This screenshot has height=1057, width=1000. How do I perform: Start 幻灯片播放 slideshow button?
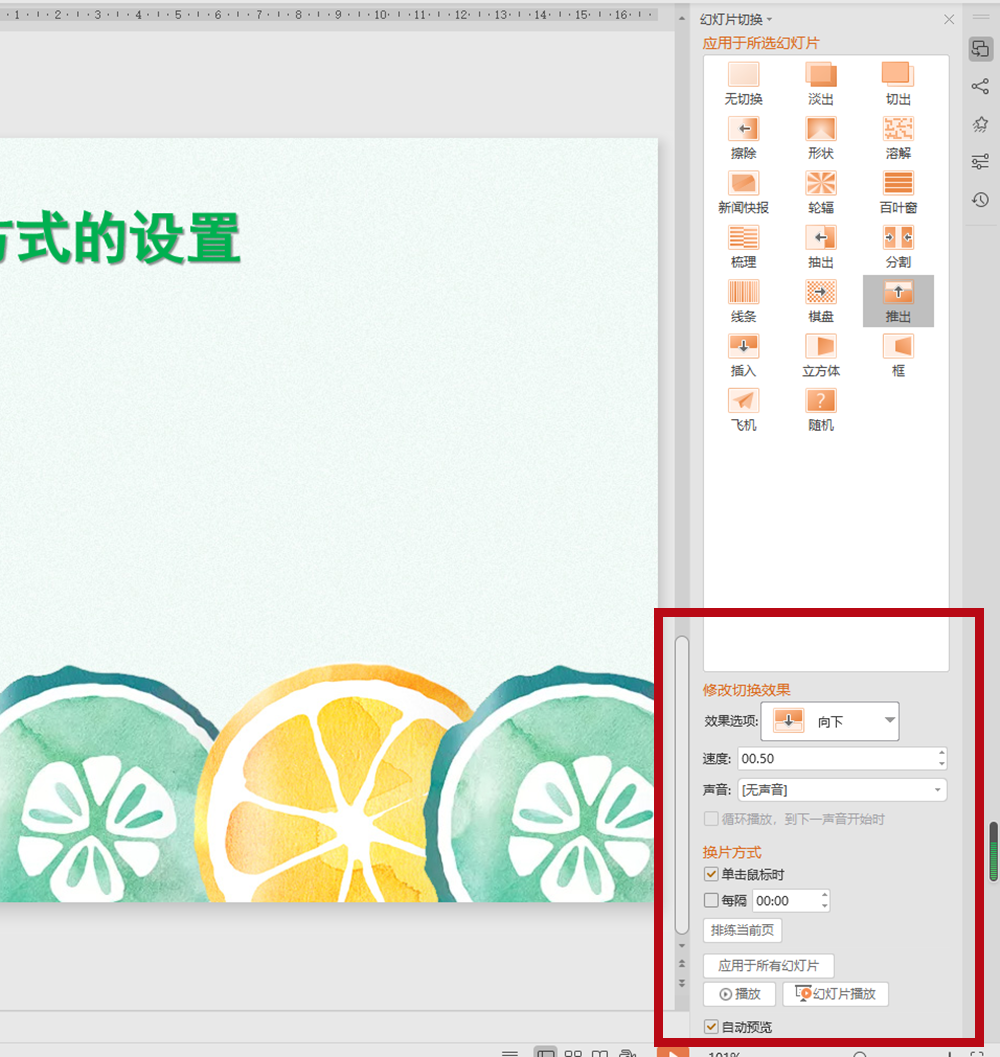835,994
